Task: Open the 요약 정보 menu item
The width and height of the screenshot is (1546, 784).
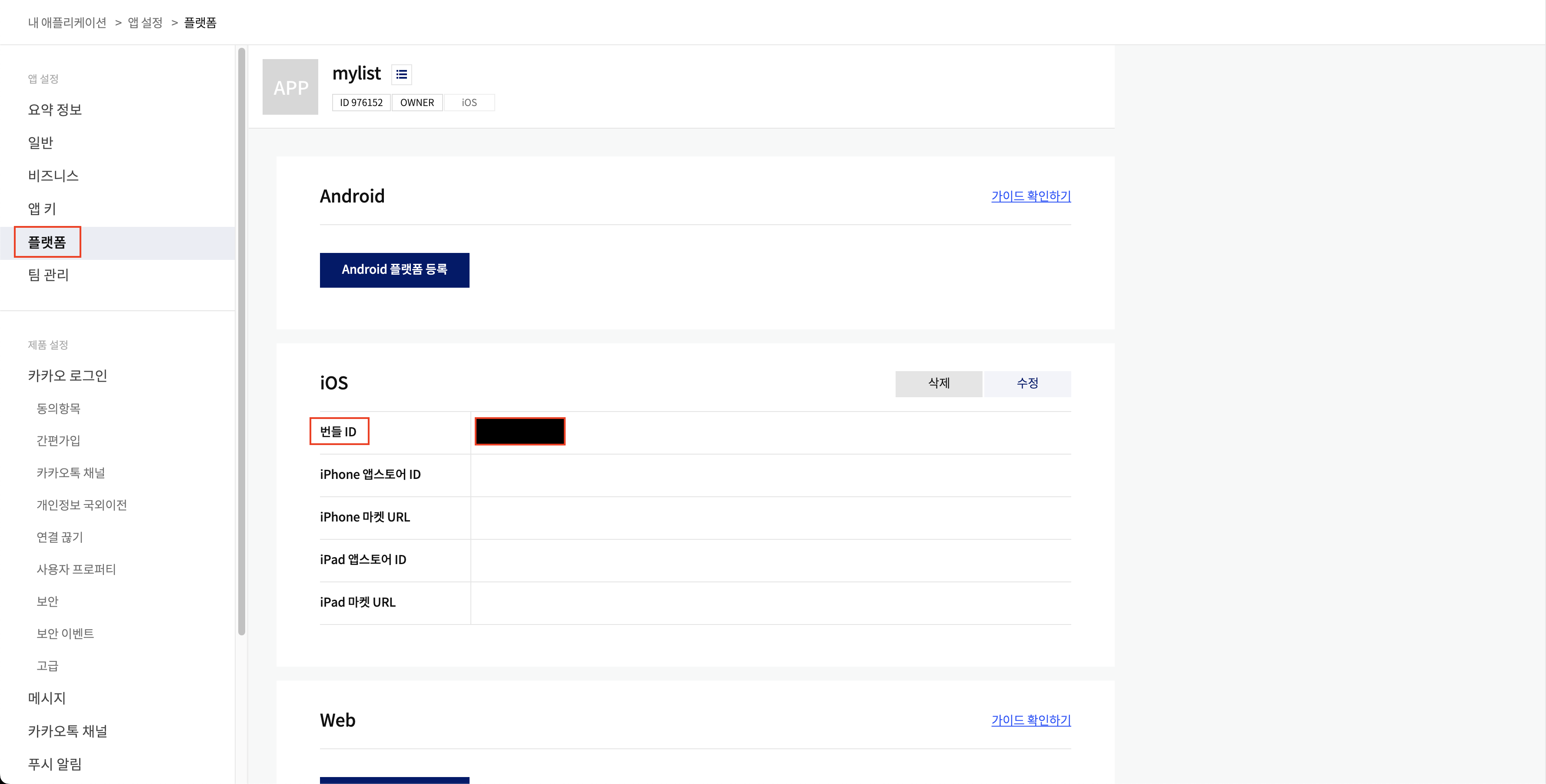Action: coord(55,109)
